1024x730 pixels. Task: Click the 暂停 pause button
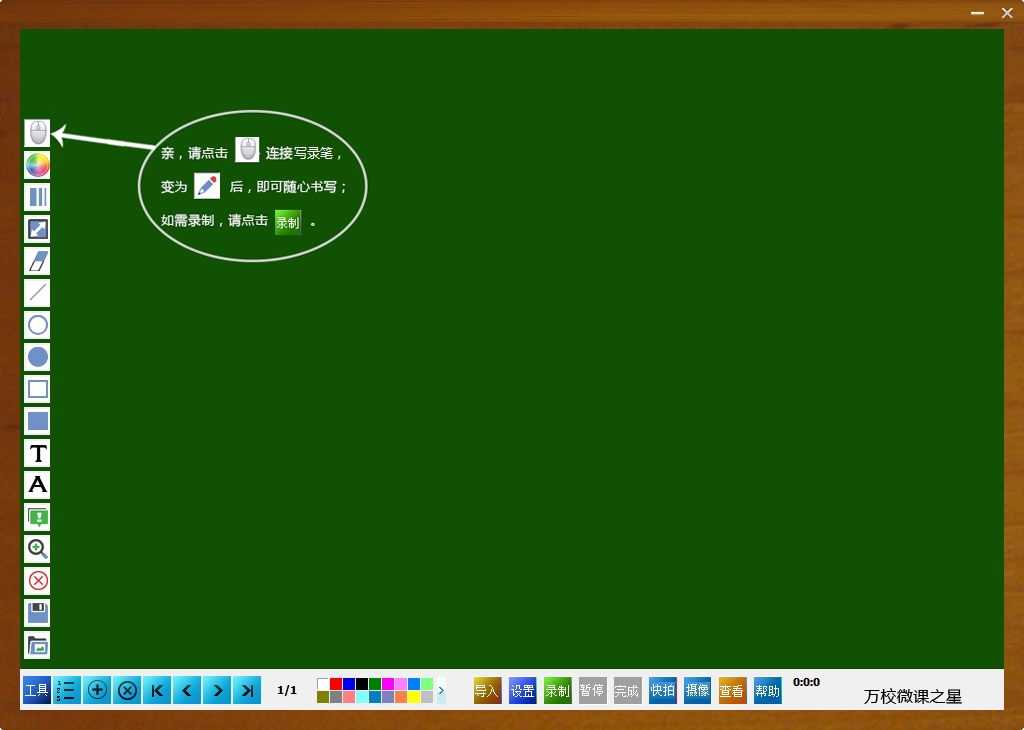592,690
